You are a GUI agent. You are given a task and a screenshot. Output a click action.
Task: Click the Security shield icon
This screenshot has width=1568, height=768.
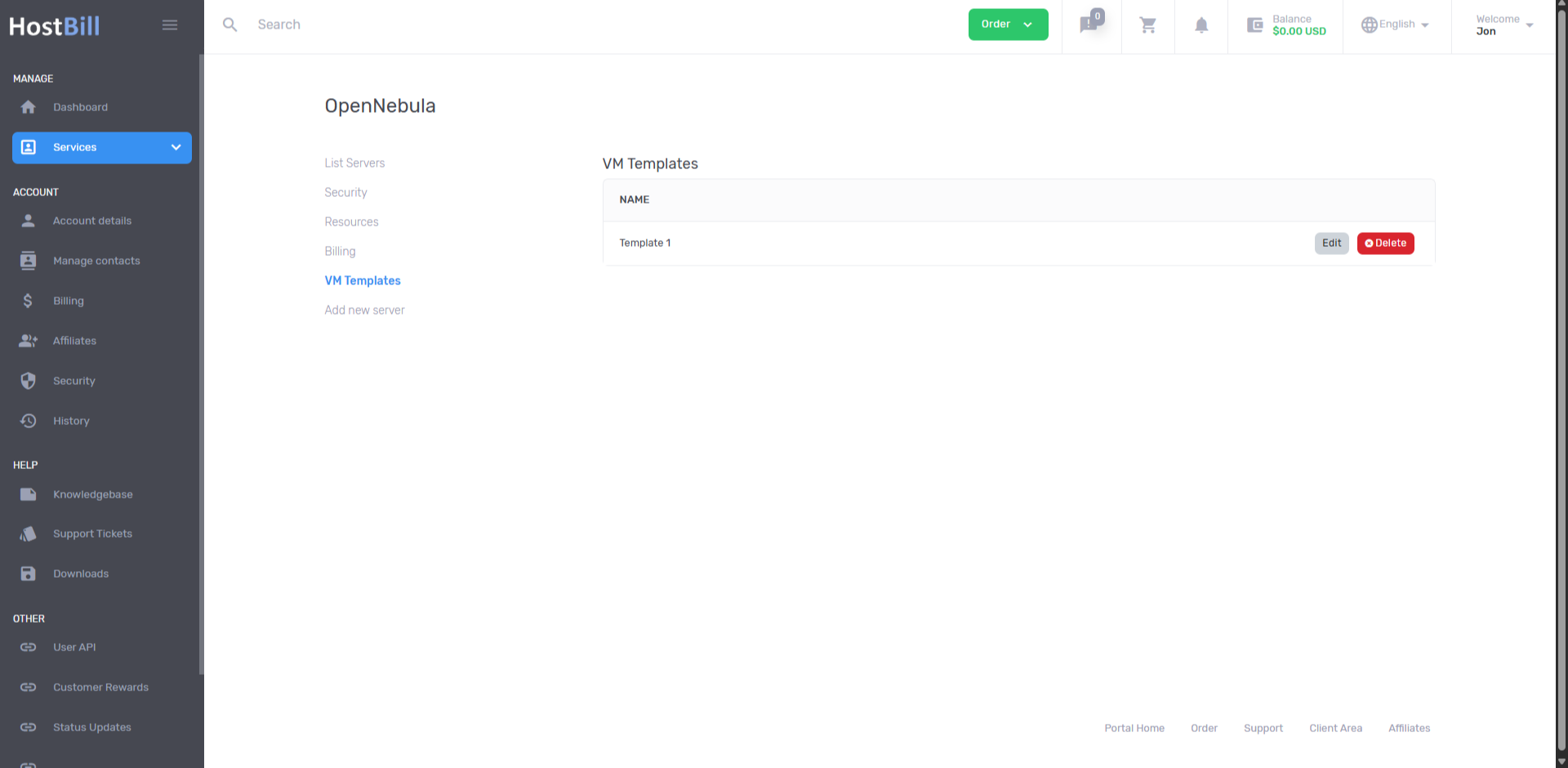[x=29, y=381]
